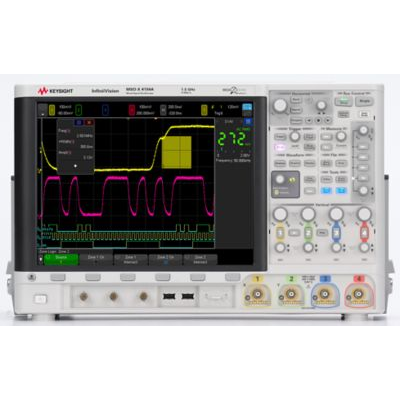Push the Trigger button in Trigger section
Image resolution: width=400 pixels, height=400 pixels.
pyautogui.click(x=280, y=137)
